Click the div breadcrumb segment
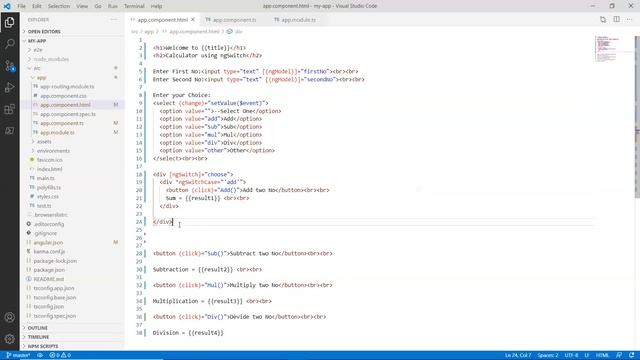Screen dimensions: 640x360 click(x=239, y=31)
